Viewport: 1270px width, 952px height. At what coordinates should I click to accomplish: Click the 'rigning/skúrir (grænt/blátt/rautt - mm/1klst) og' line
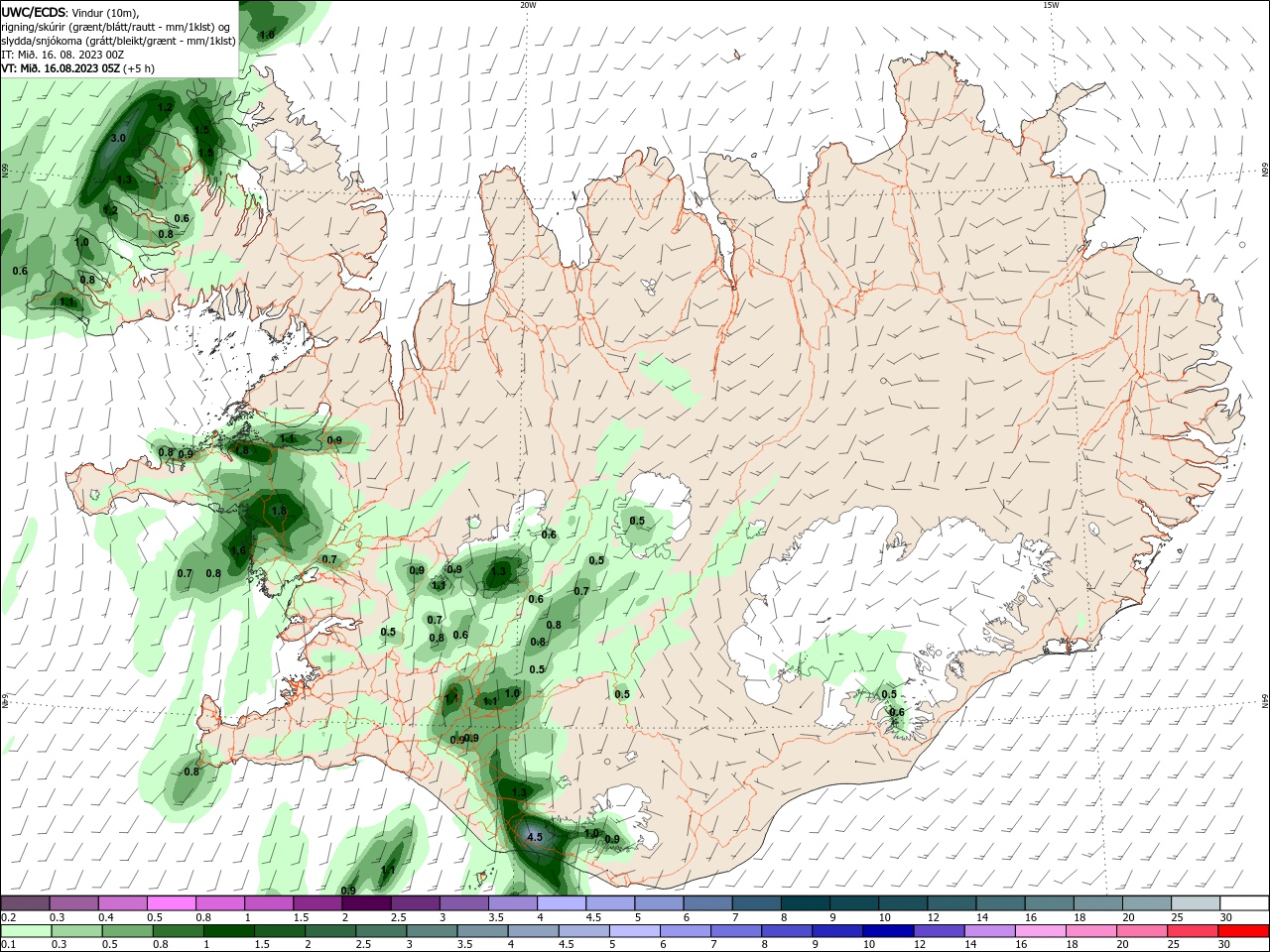(x=116, y=27)
